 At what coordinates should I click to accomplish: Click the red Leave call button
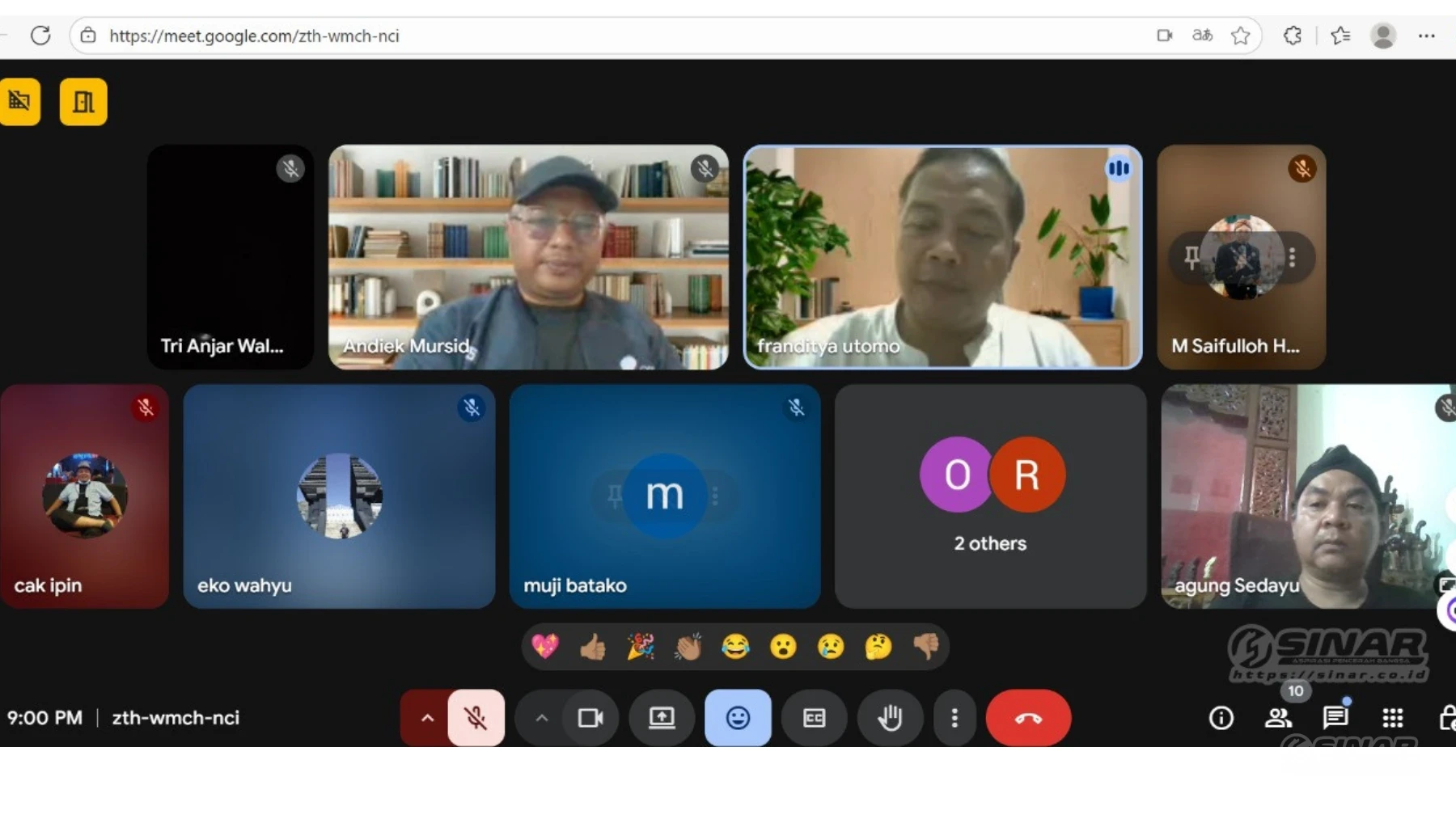point(1028,718)
